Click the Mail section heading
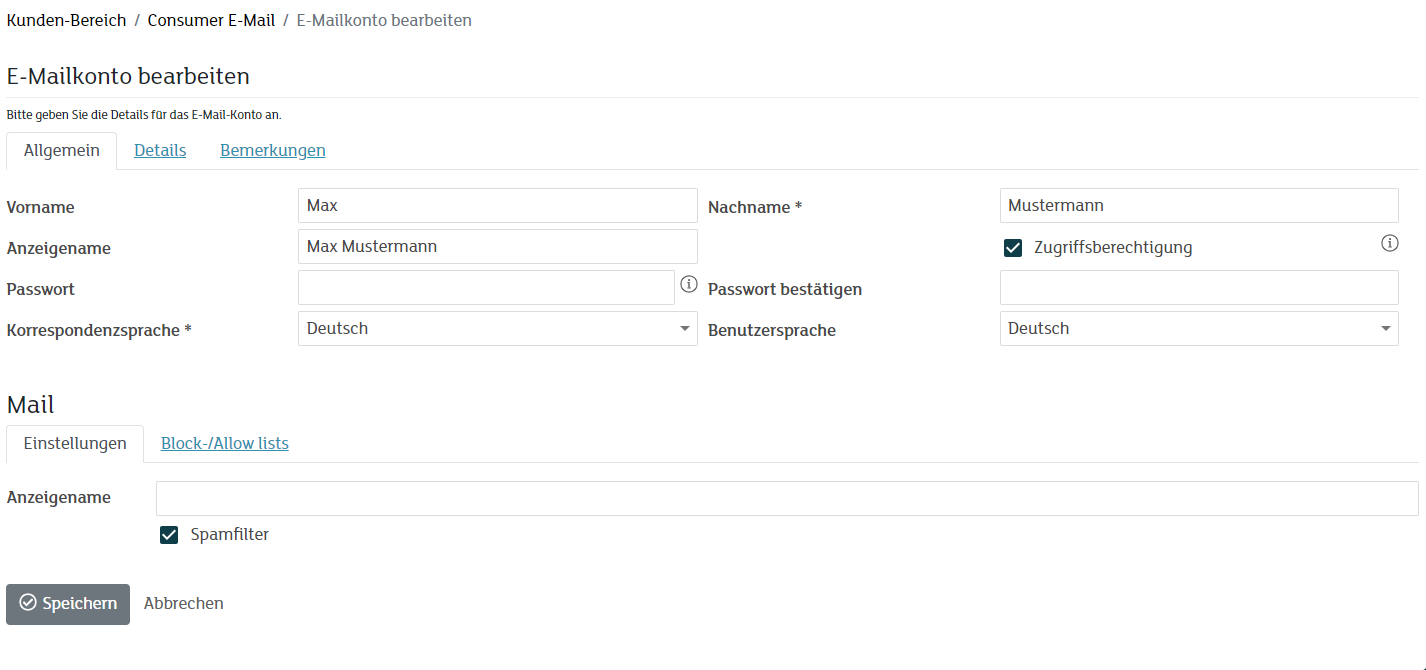This screenshot has height=670, width=1426. 31,405
